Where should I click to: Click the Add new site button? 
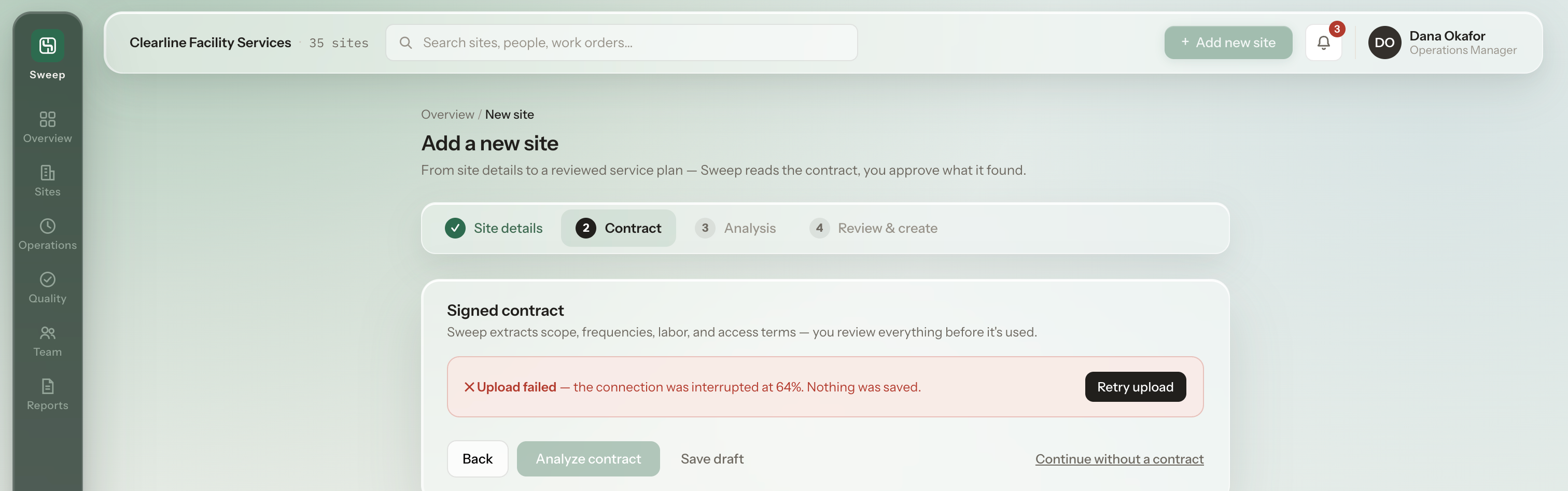[1228, 43]
